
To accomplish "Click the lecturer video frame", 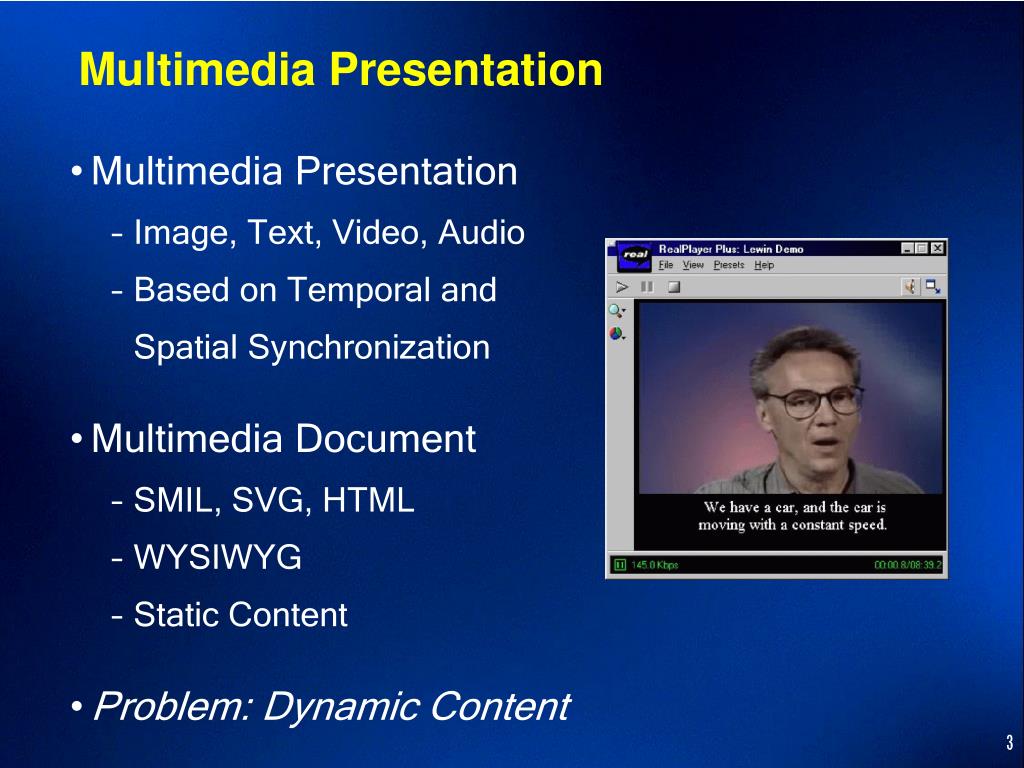I will coord(792,397).
